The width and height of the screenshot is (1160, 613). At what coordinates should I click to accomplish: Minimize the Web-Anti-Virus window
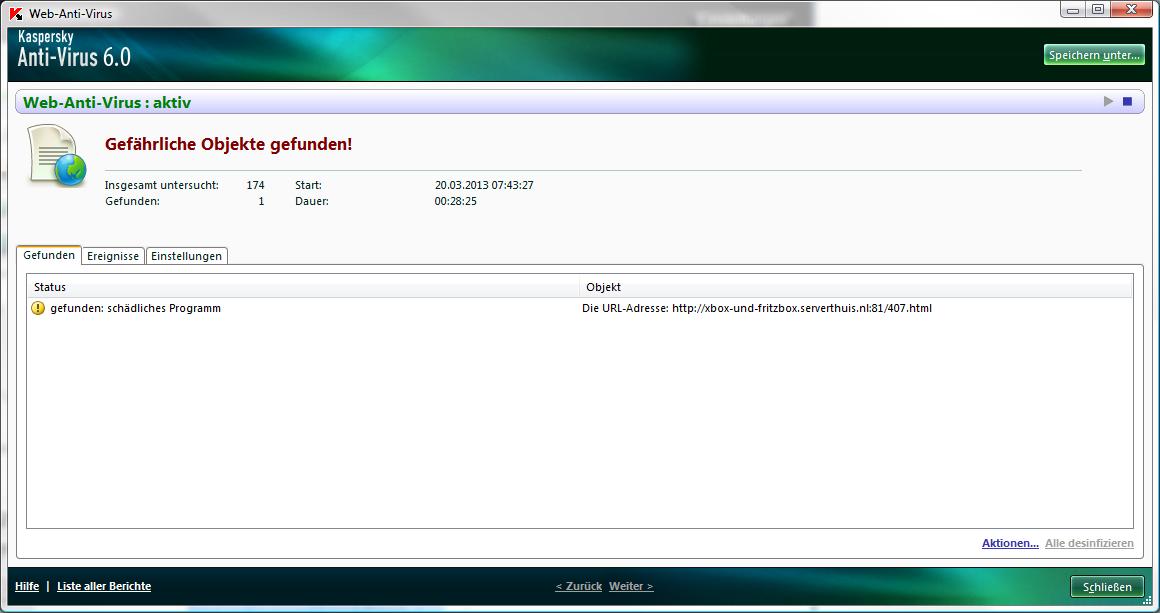1073,10
